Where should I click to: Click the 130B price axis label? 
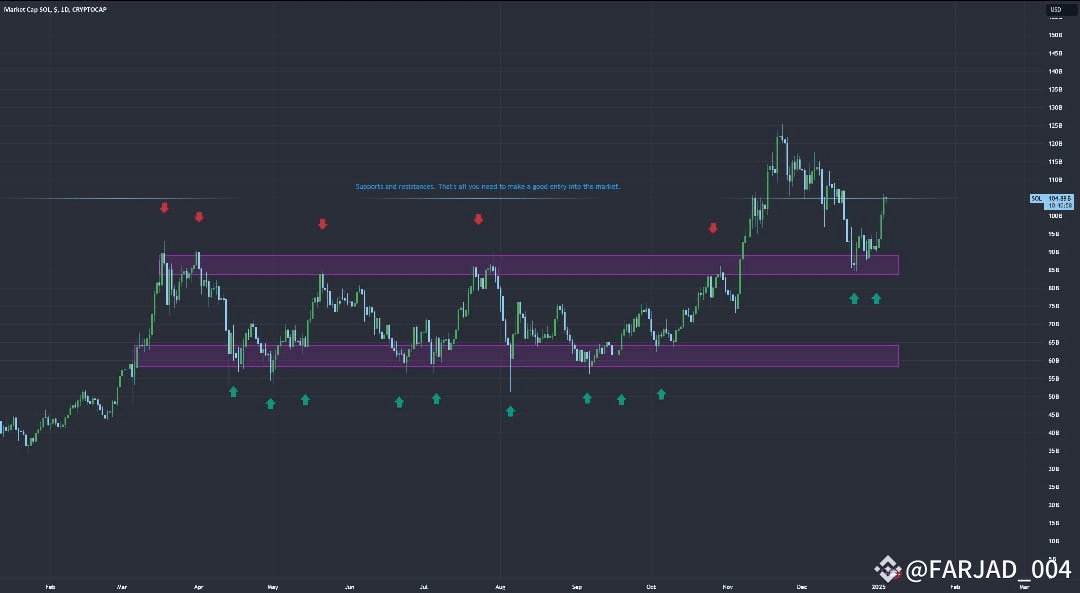(x=1055, y=107)
